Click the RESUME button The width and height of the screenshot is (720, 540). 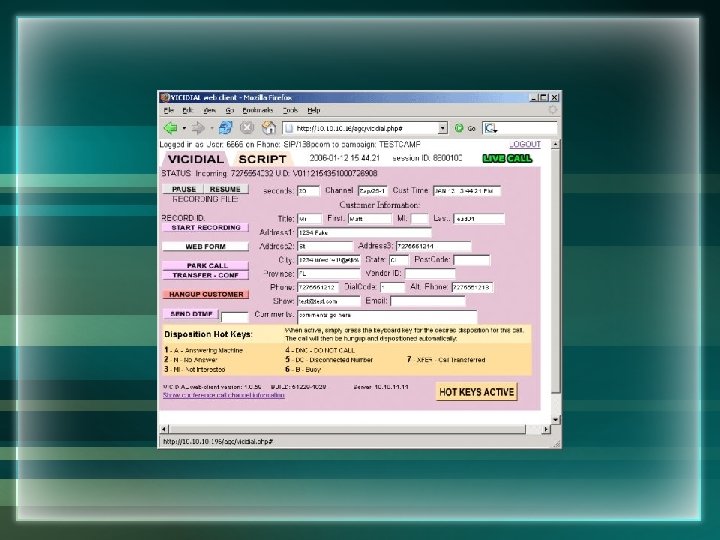pos(226,189)
